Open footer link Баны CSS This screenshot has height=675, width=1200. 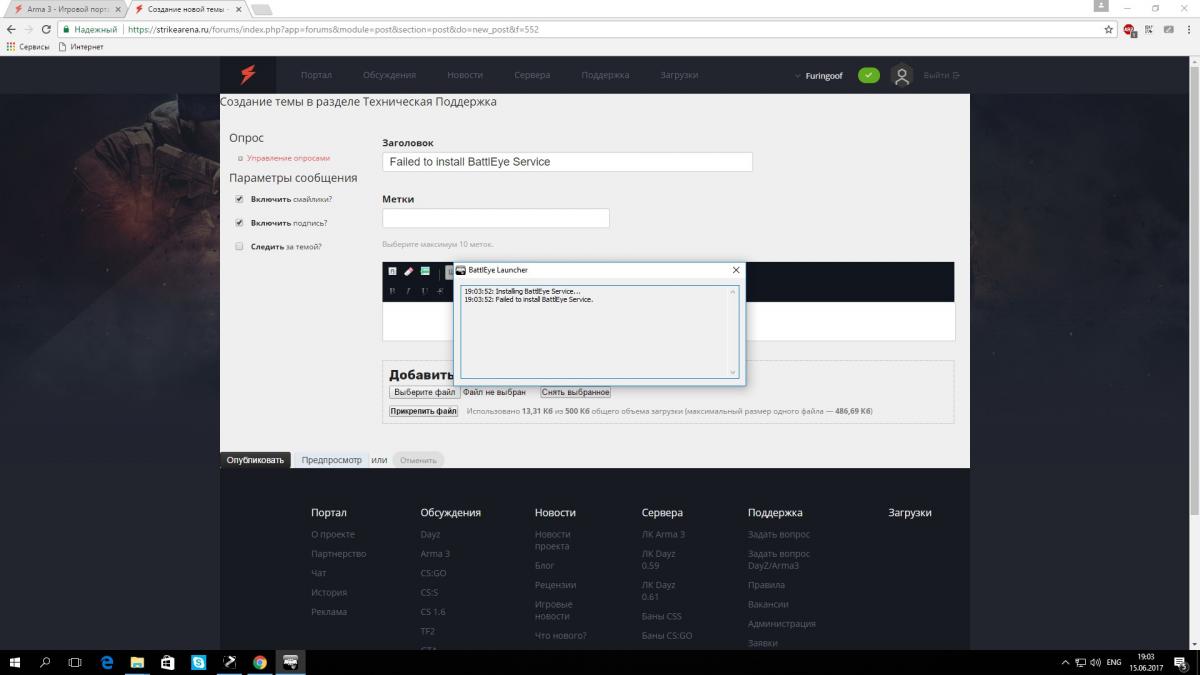point(661,616)
